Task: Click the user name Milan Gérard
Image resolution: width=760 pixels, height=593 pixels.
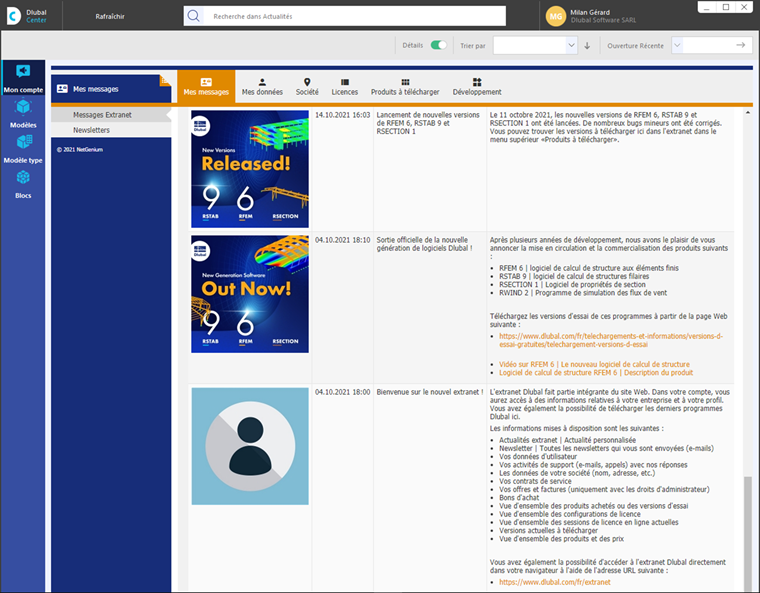Action: pos(590,12)
